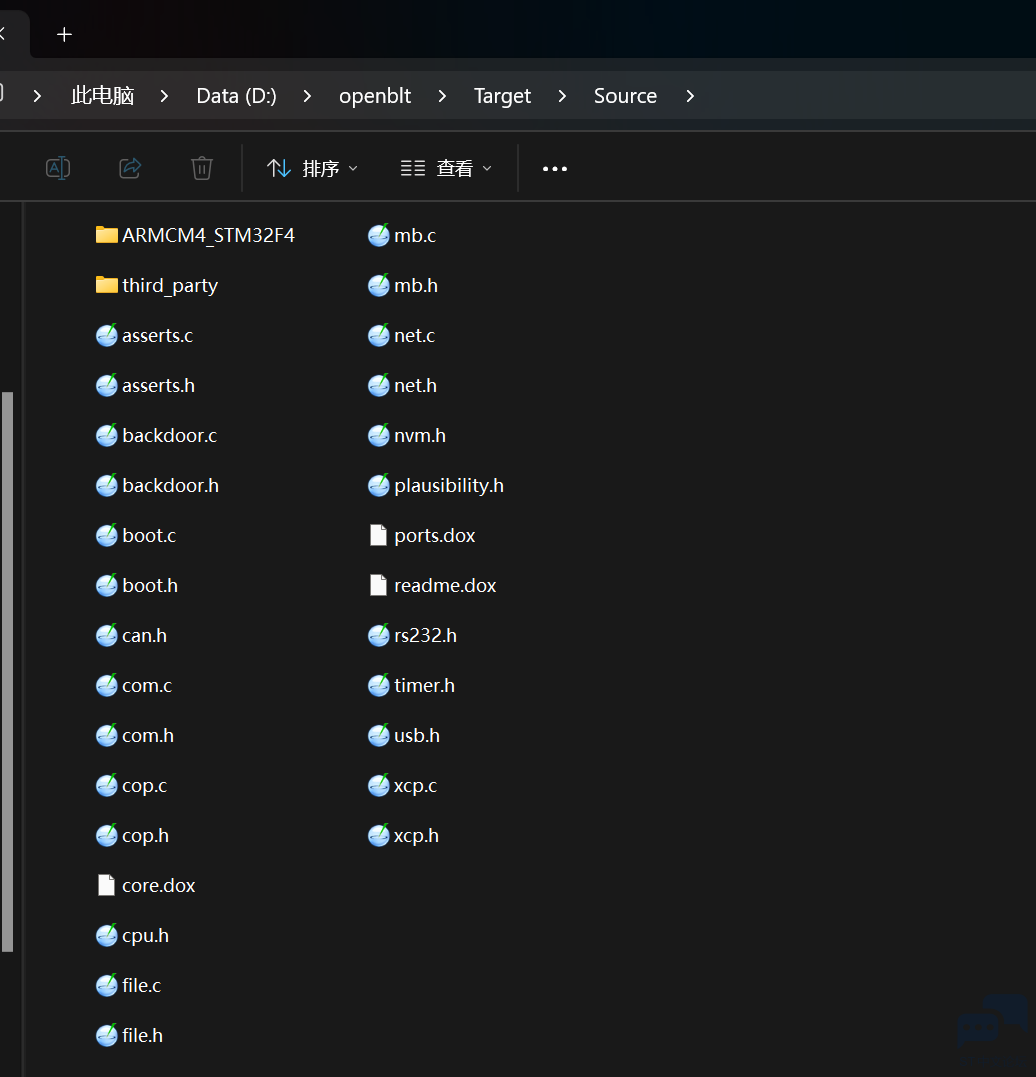The image size is (1036, 1077).
Task: Select the third_party folder icon
Action: 106,285
